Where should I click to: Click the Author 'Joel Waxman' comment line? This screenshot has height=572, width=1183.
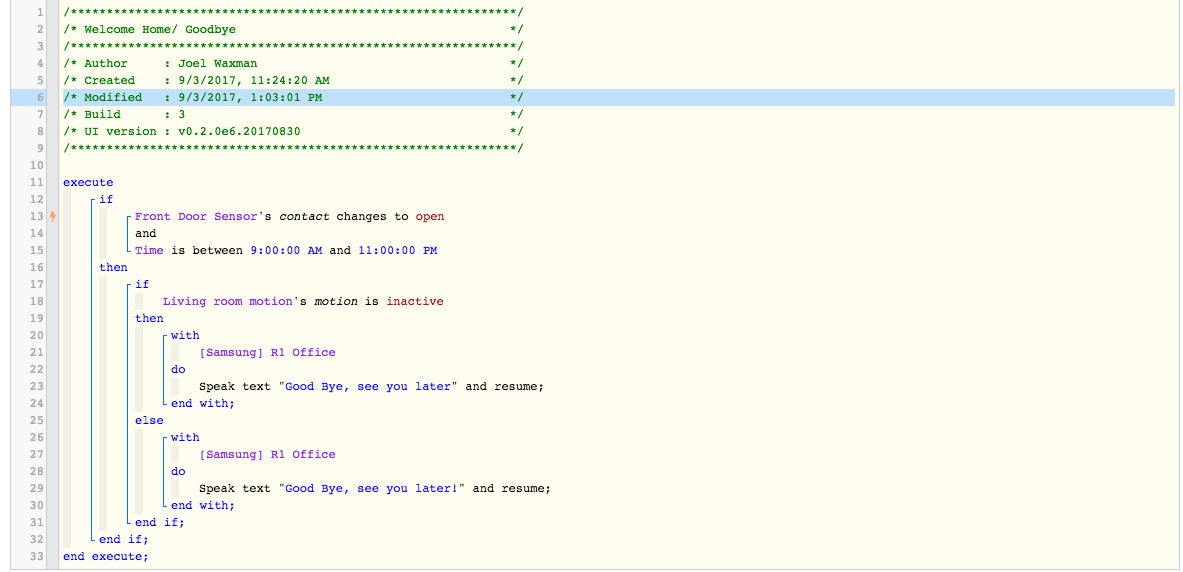pyautogui.click(x=293, y=63)
